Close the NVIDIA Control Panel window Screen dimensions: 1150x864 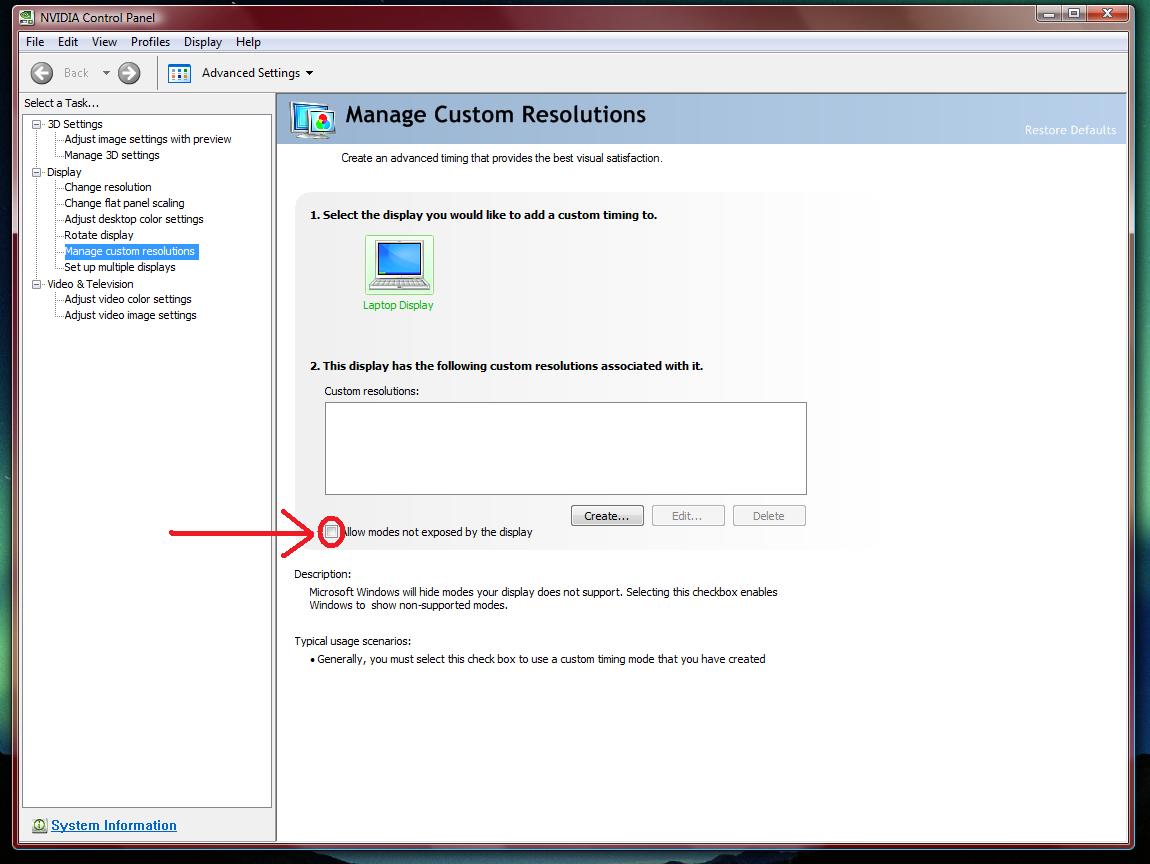(x=1107, y=13)
